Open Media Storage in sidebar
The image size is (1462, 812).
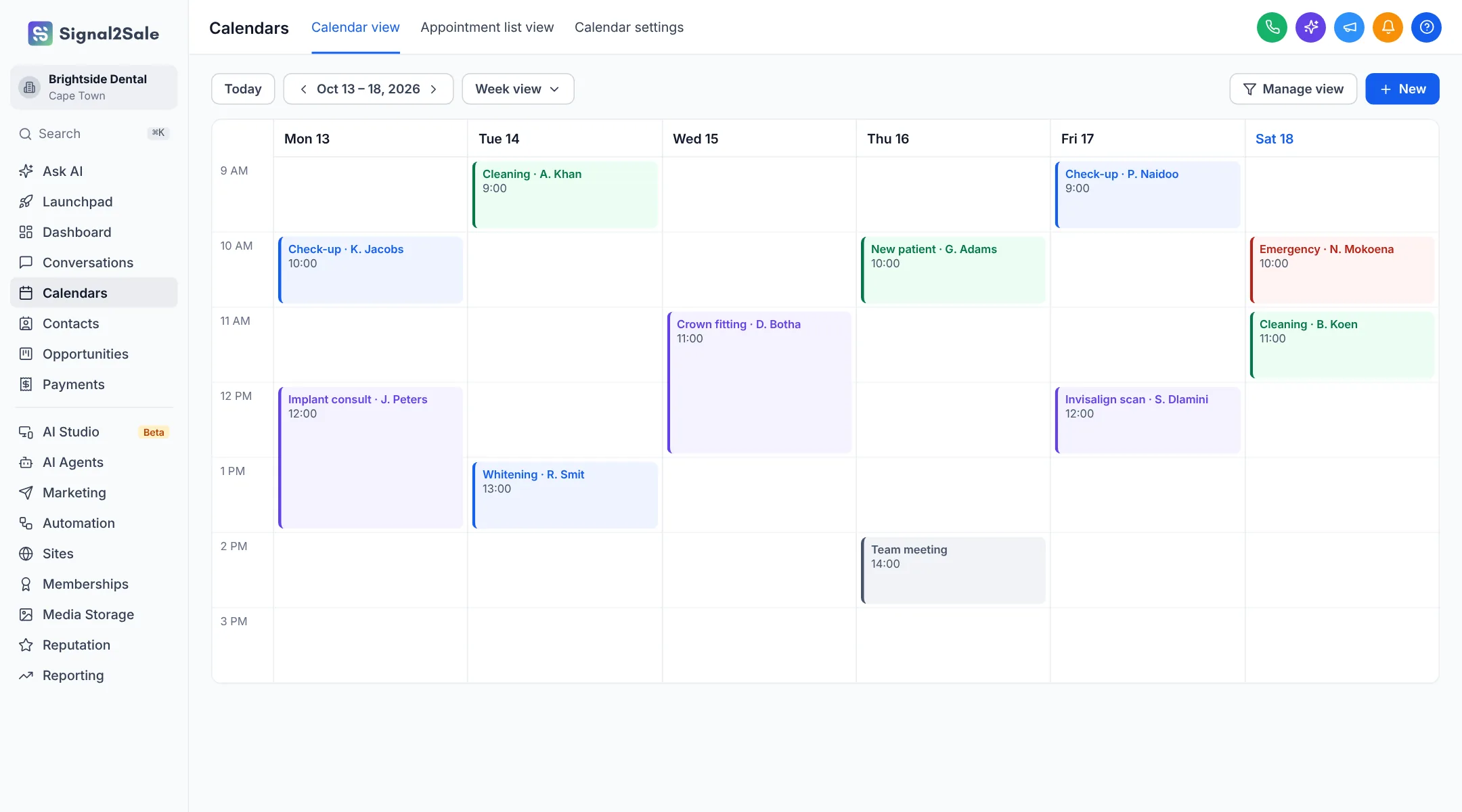pyautogui.click(x=94, y=614)
